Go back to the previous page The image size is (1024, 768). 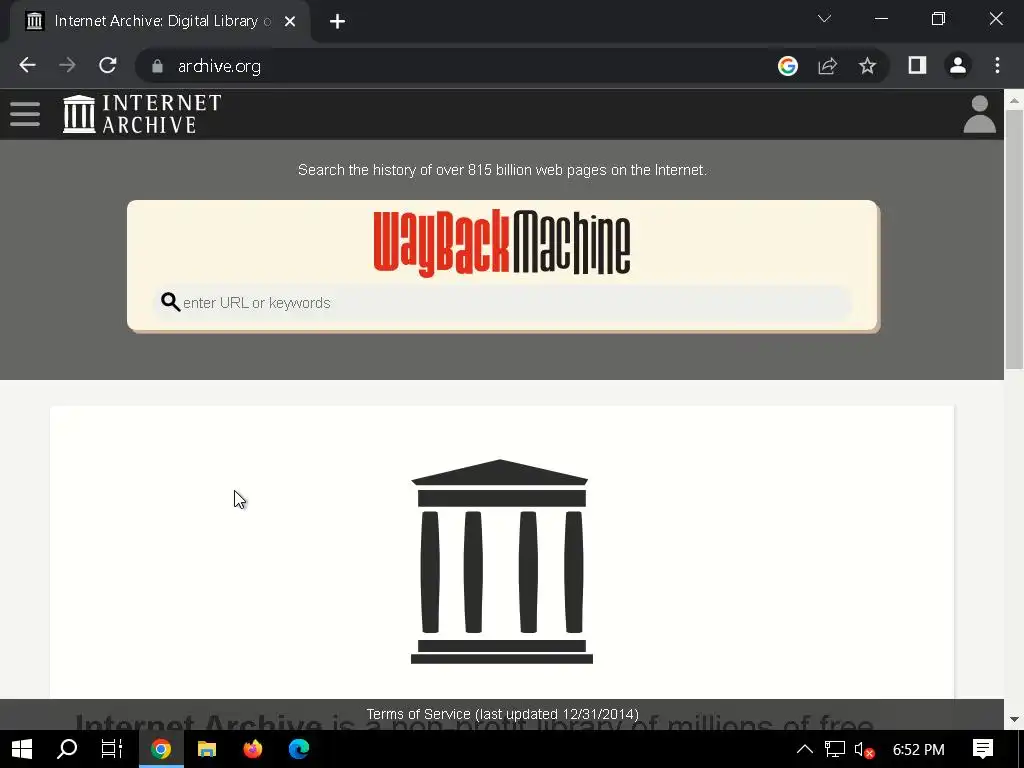point(27,65)
